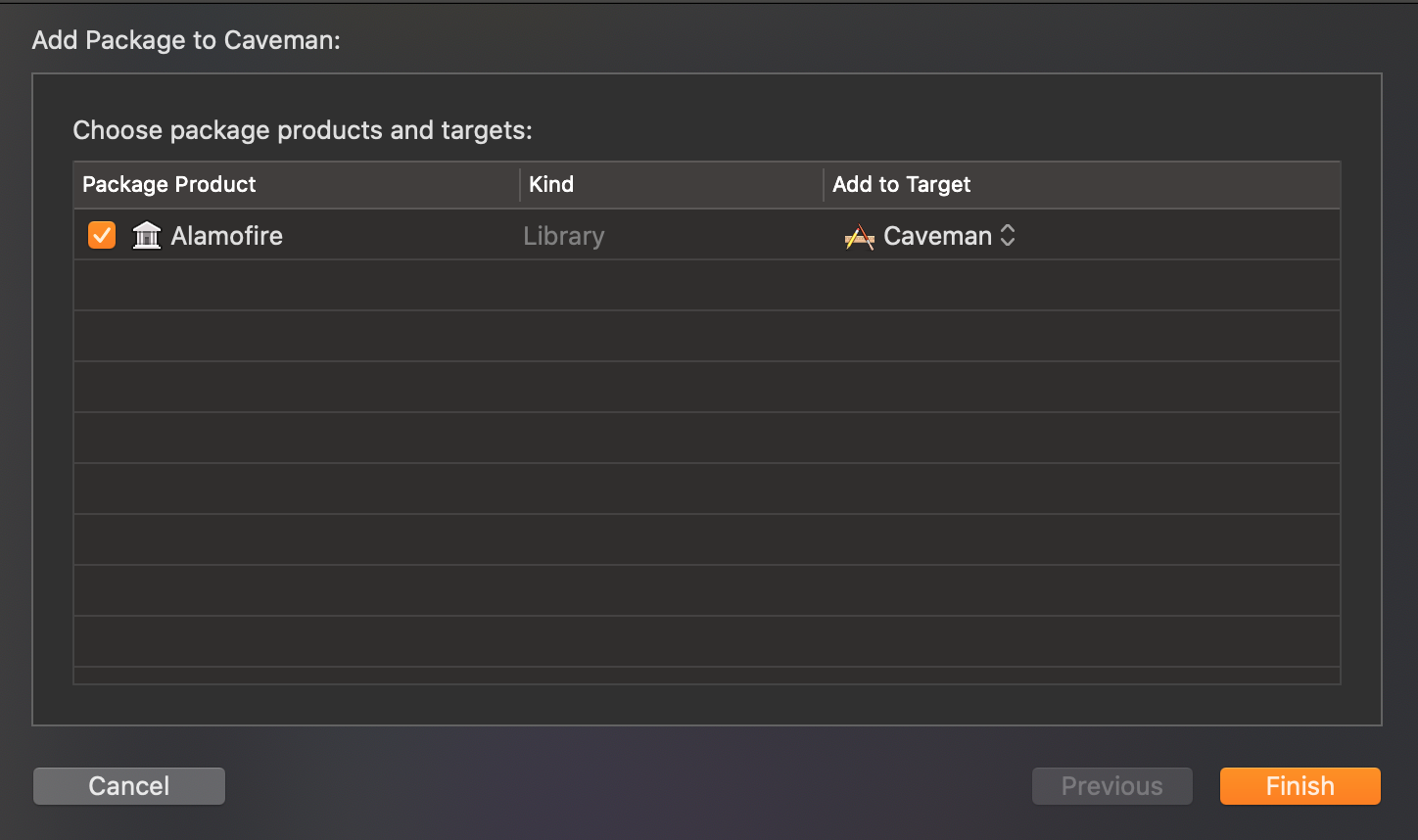Select the Alamofire row by its name
The width and height of the screenshot is (1418, 840).
[227, 236]
